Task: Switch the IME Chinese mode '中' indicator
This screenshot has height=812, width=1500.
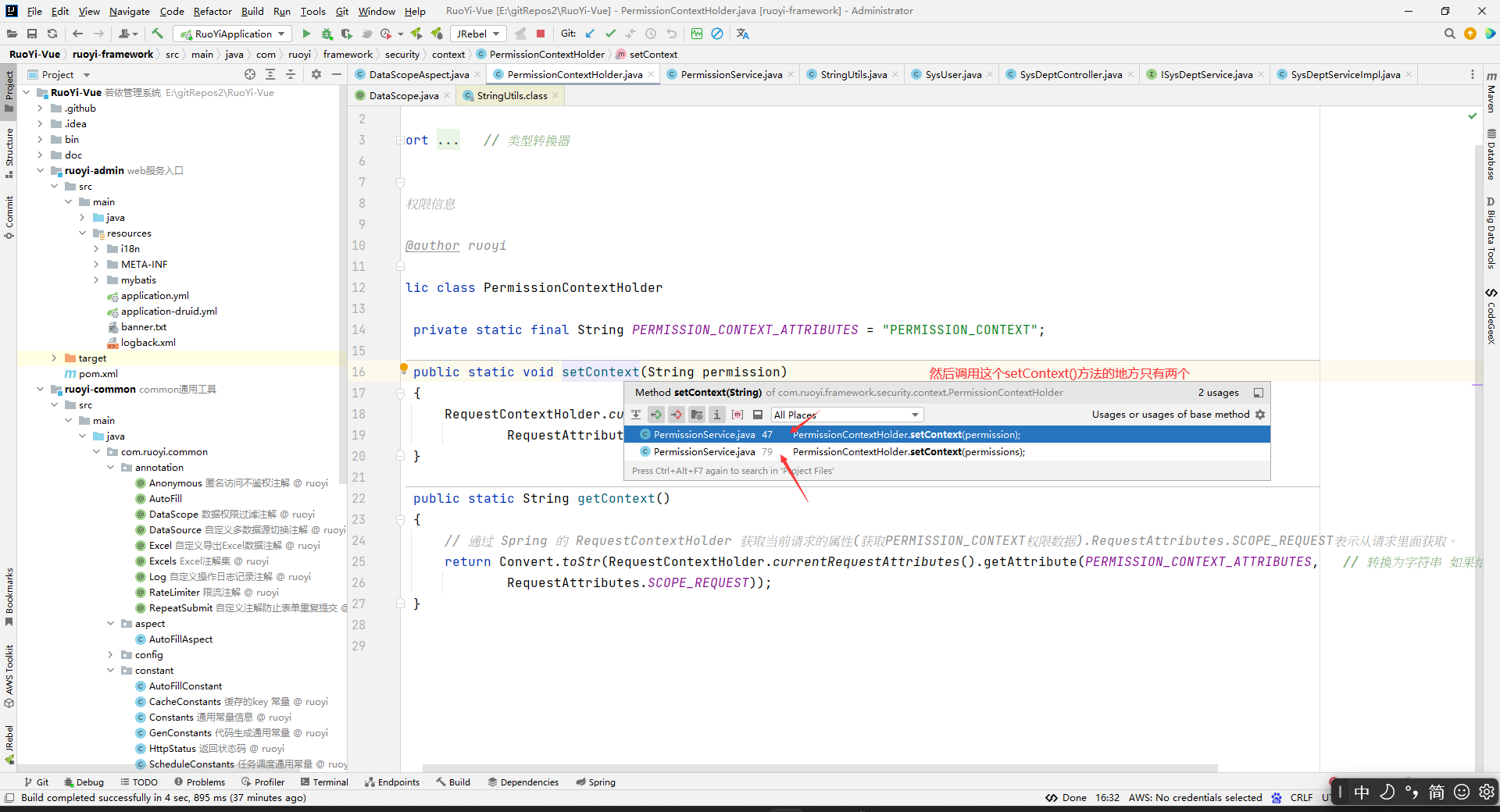Action: pos(1362,792)
